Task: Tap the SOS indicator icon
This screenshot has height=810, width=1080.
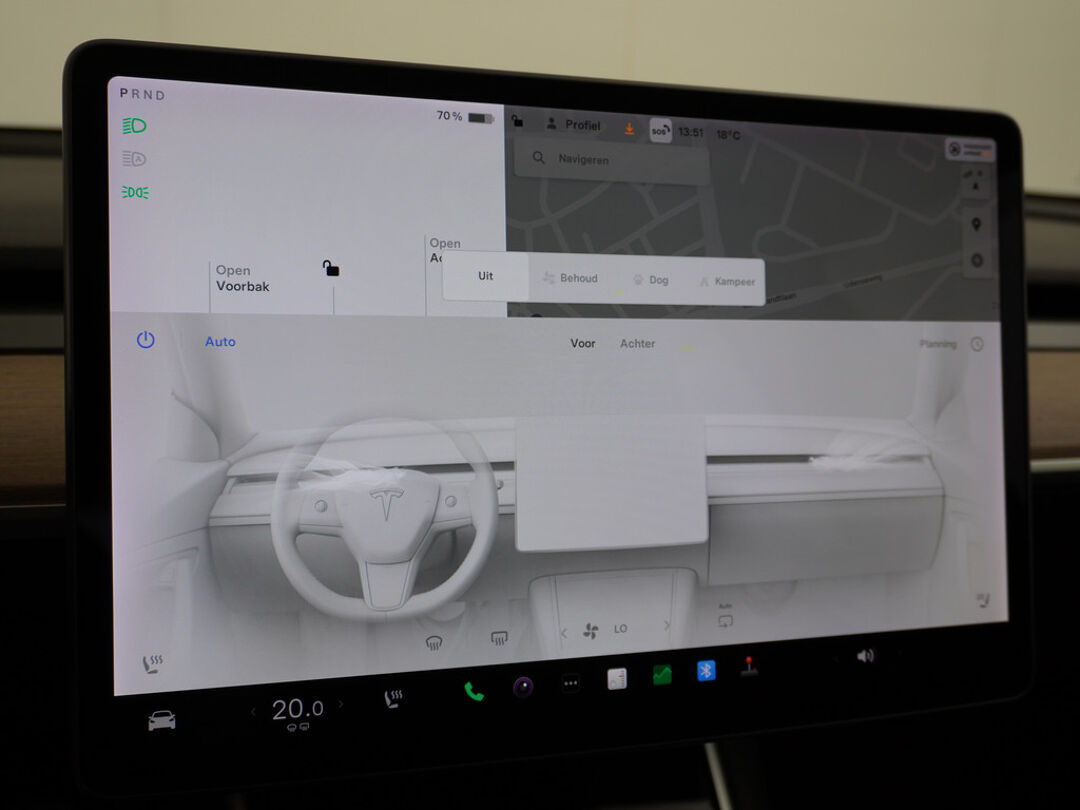Action: tap(661, 130)
